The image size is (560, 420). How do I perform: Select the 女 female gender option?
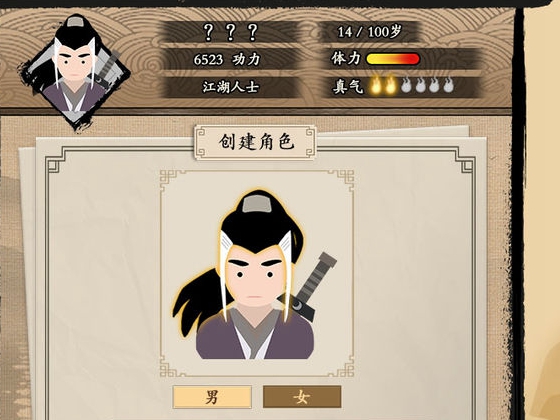pos(302,397)
